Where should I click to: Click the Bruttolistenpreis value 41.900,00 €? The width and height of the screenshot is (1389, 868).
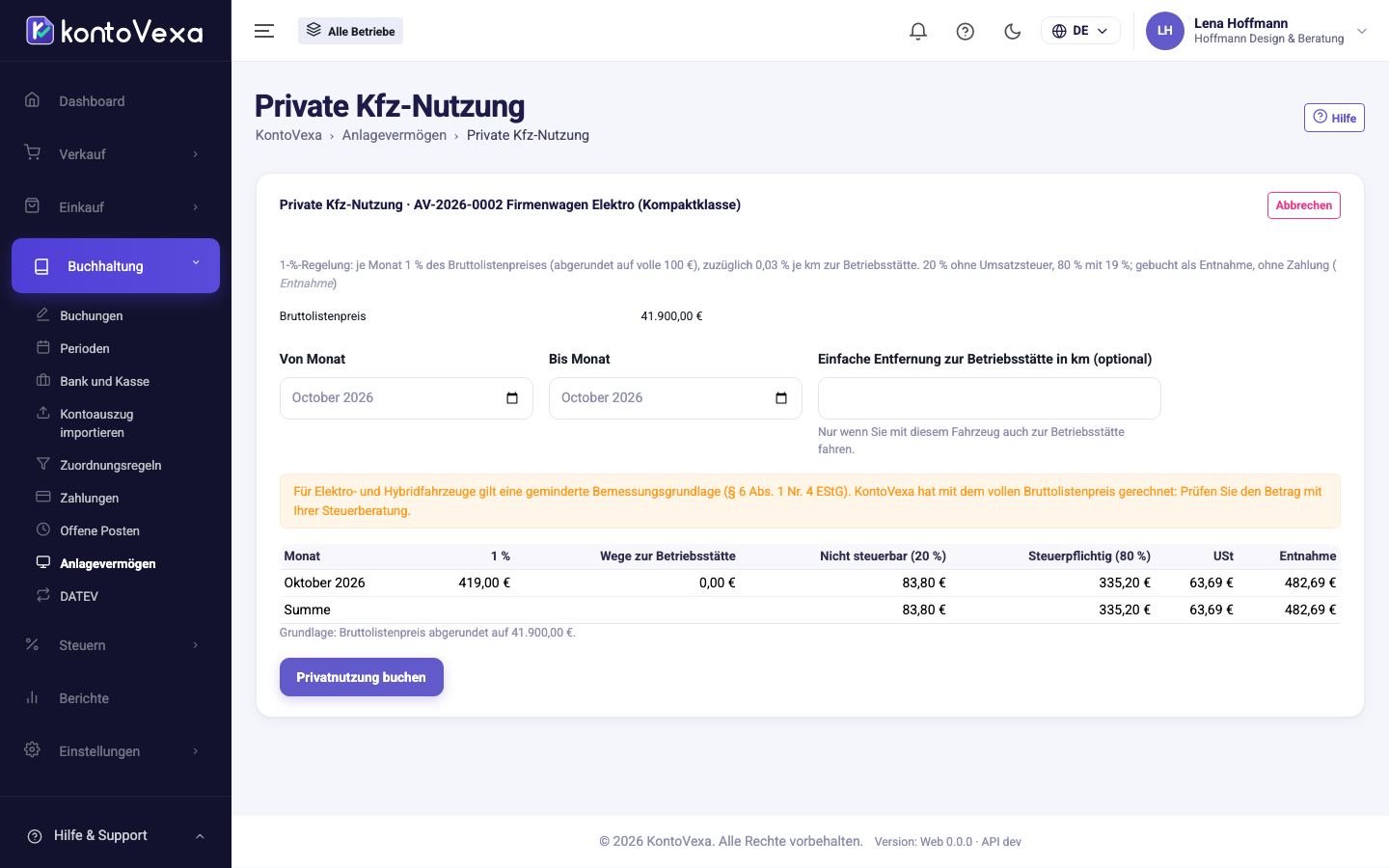coord(671,316)
